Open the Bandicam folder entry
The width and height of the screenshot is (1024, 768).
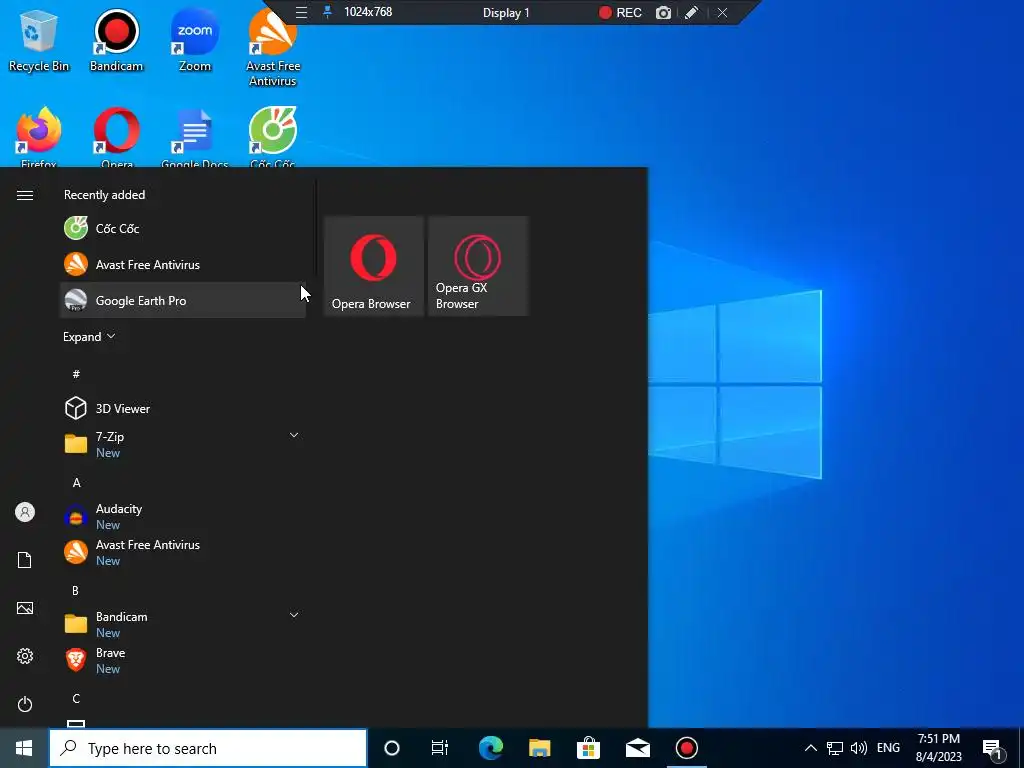click(183, 624)
